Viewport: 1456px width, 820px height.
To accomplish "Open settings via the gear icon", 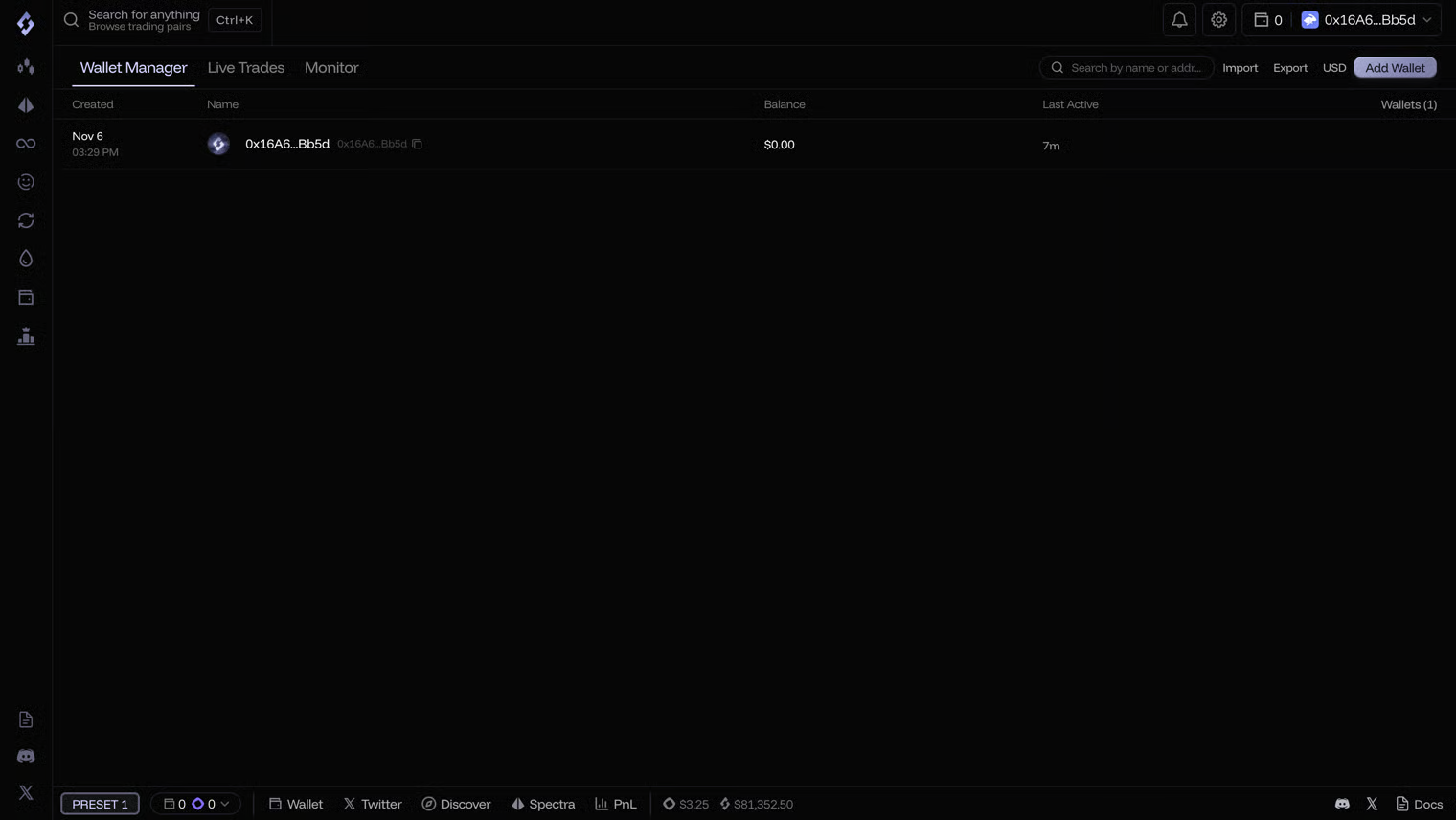I will click(1218, 20).
